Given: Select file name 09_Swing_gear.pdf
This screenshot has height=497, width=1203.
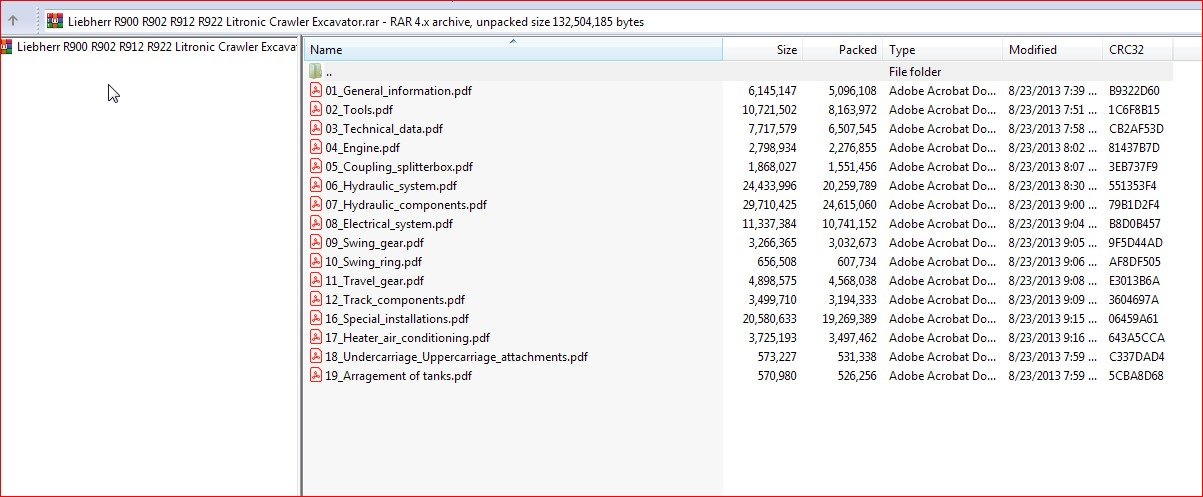Looking at the screenshot, I should tap(375, 243).
